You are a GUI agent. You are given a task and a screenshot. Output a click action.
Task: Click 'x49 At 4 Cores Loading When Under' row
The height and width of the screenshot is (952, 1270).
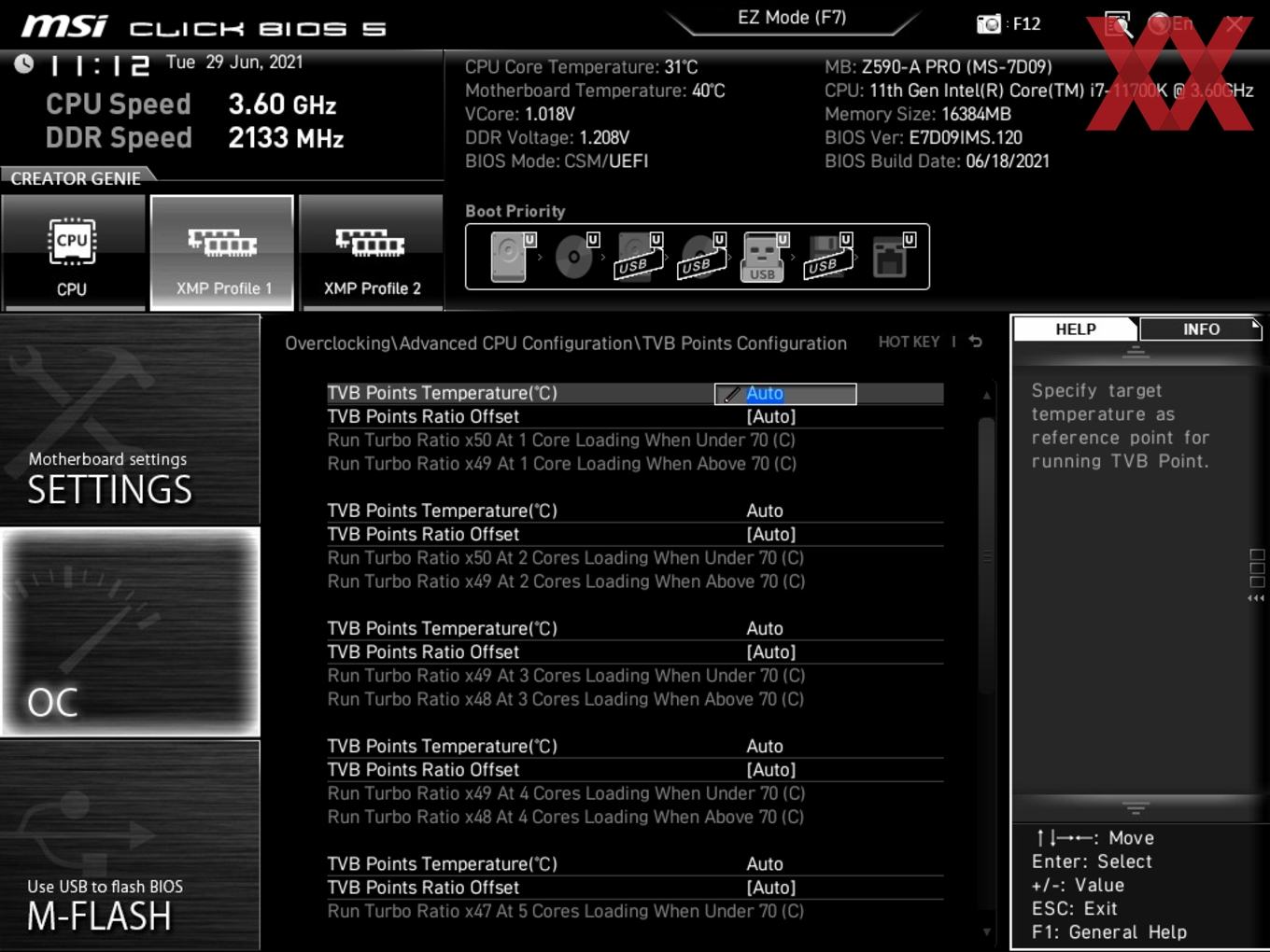tap(565, 792)
